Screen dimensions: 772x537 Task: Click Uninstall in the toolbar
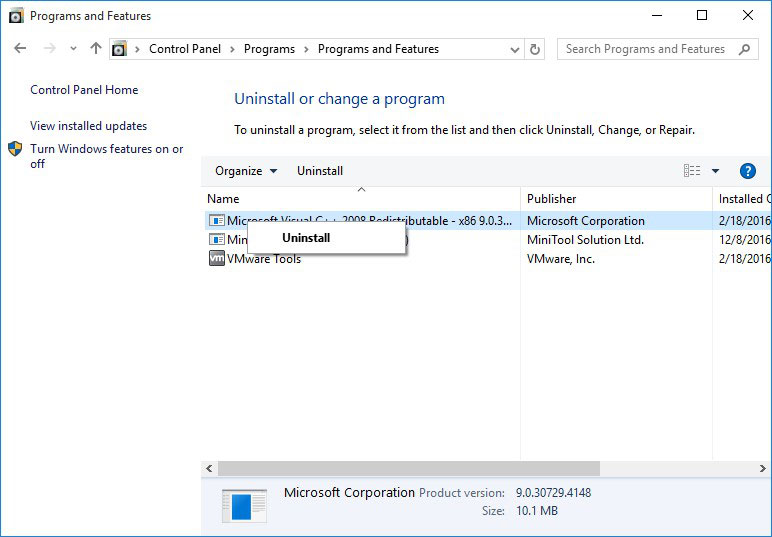coord(320,171)
